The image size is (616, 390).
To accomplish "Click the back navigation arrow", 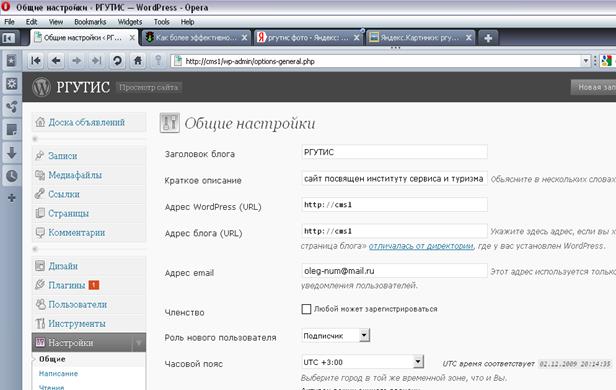I will click(56, 60).
